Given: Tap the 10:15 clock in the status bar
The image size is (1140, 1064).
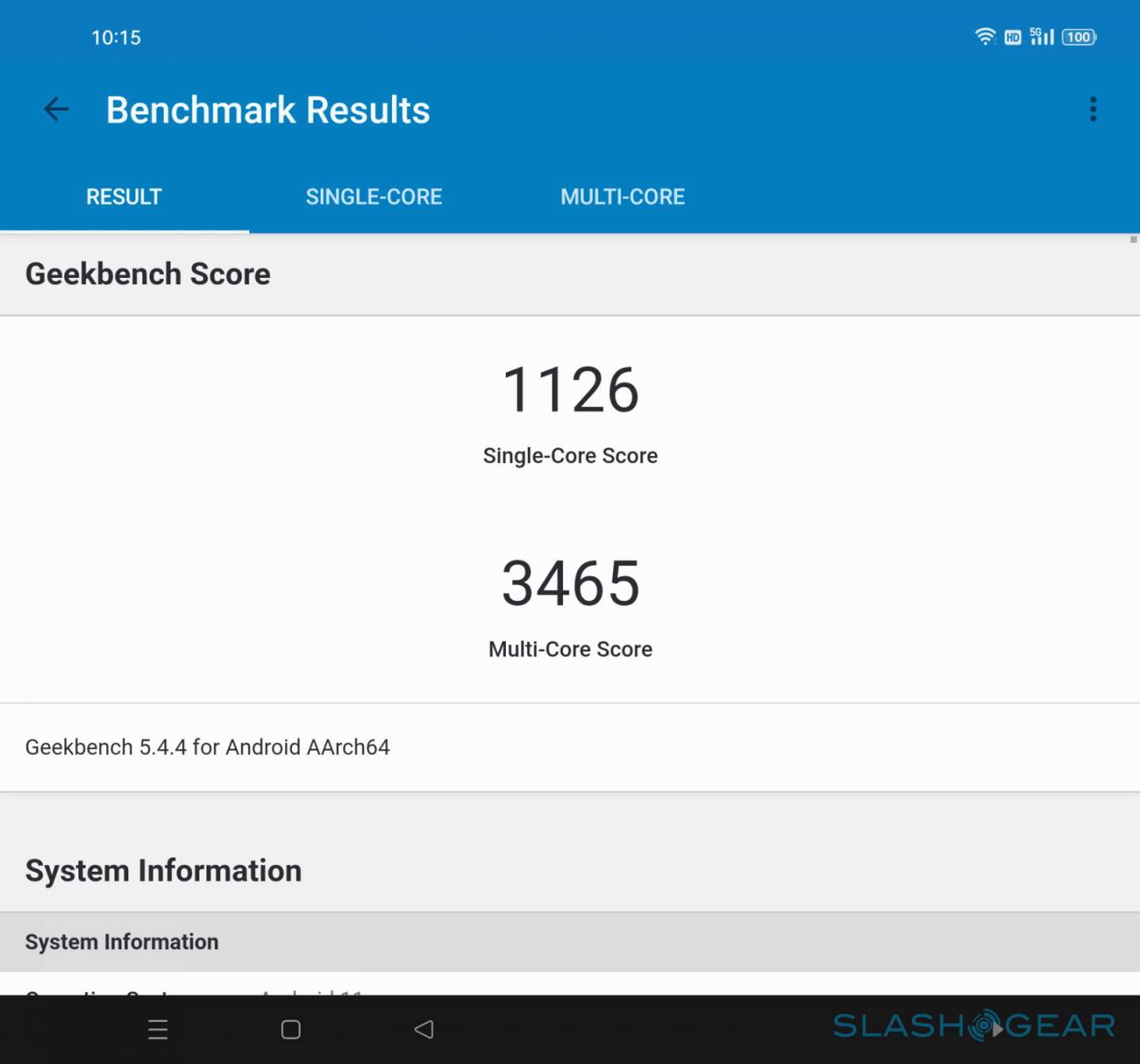Looking at the screenshot, I should [116, 37].
